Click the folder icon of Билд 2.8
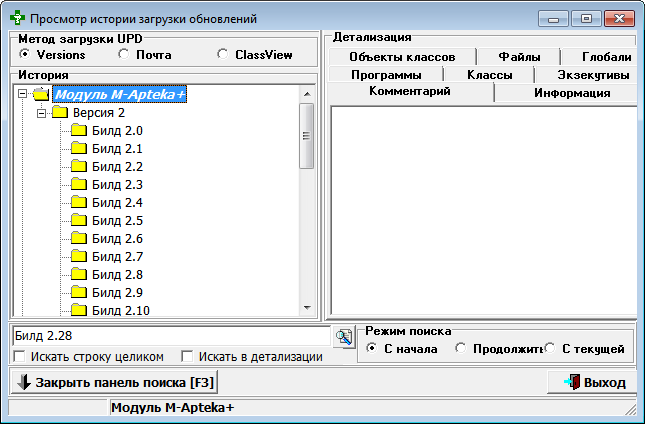Image resolution: width=645 pixels, height=424 pixels. [79, 275]
